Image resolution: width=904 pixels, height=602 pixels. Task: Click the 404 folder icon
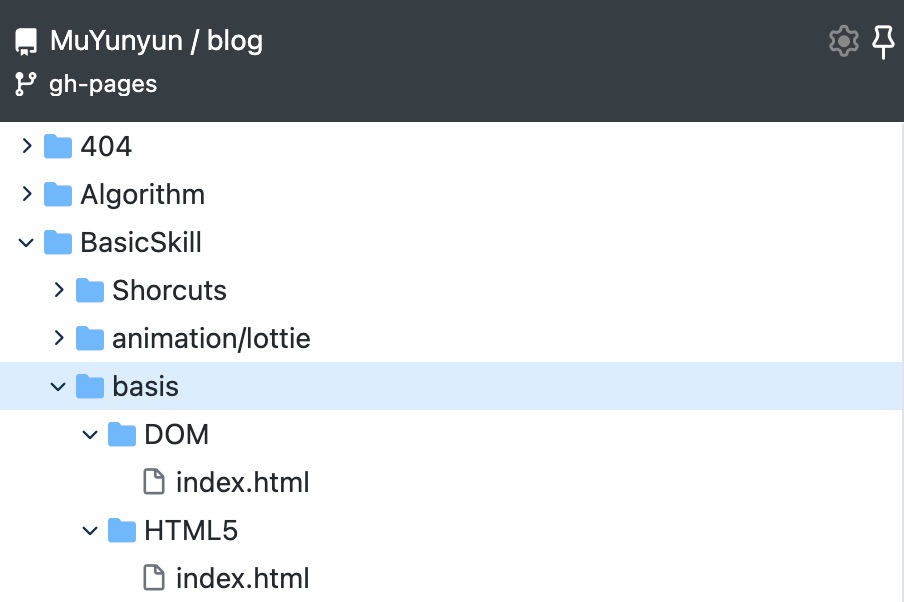[x=58, y=147]
